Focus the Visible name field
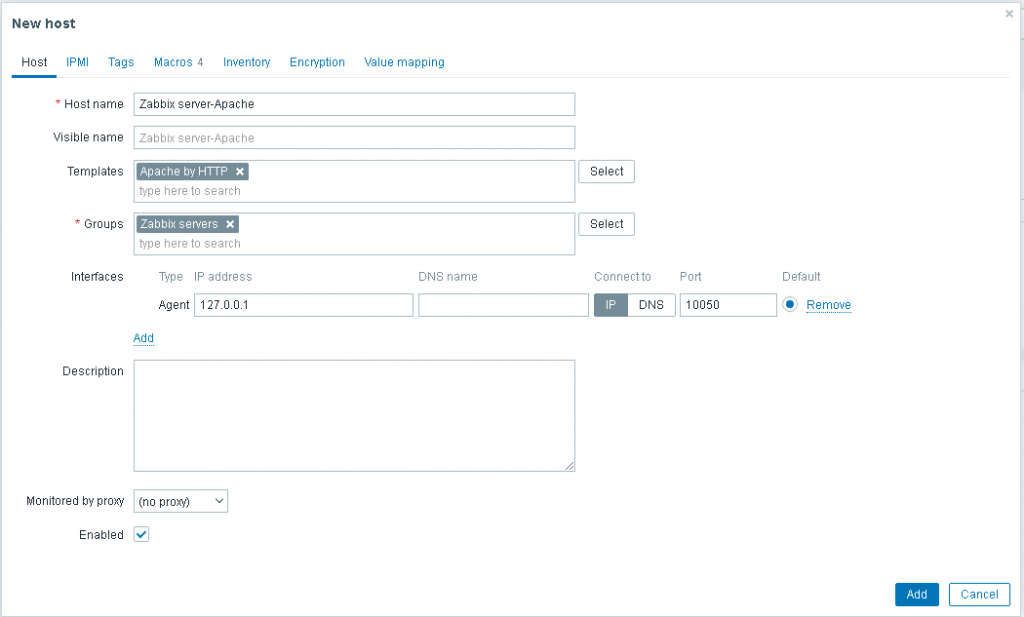1024x617 pixels. (x=354, y=138)
